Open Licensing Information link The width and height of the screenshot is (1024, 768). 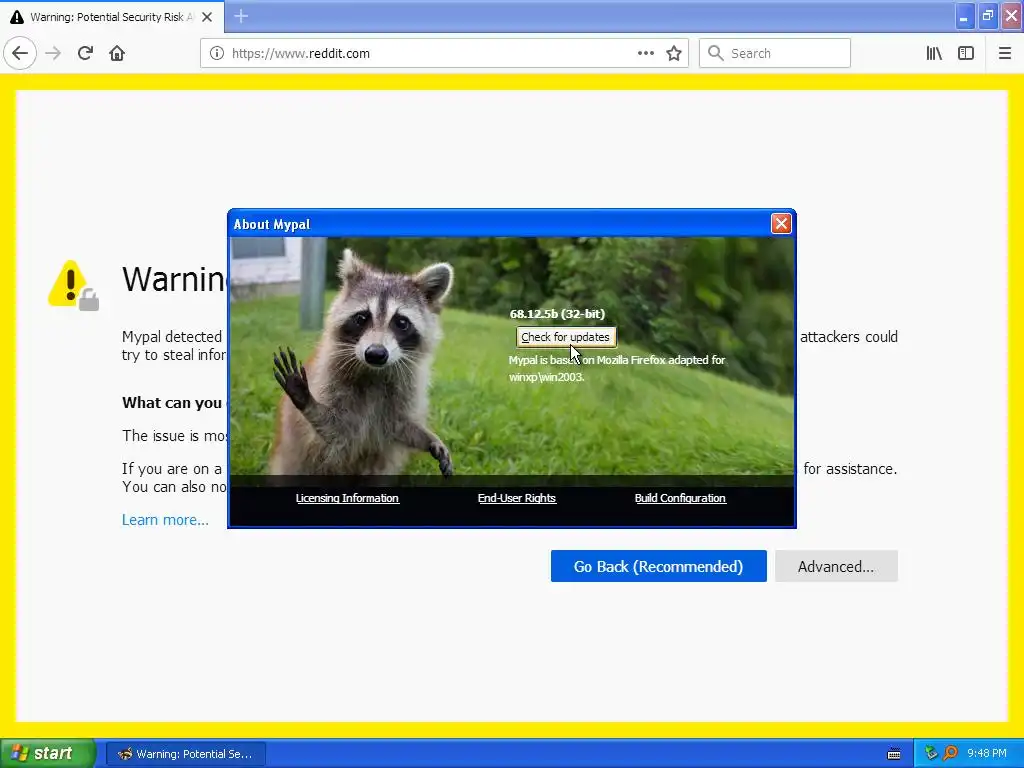tap(347, 498)
